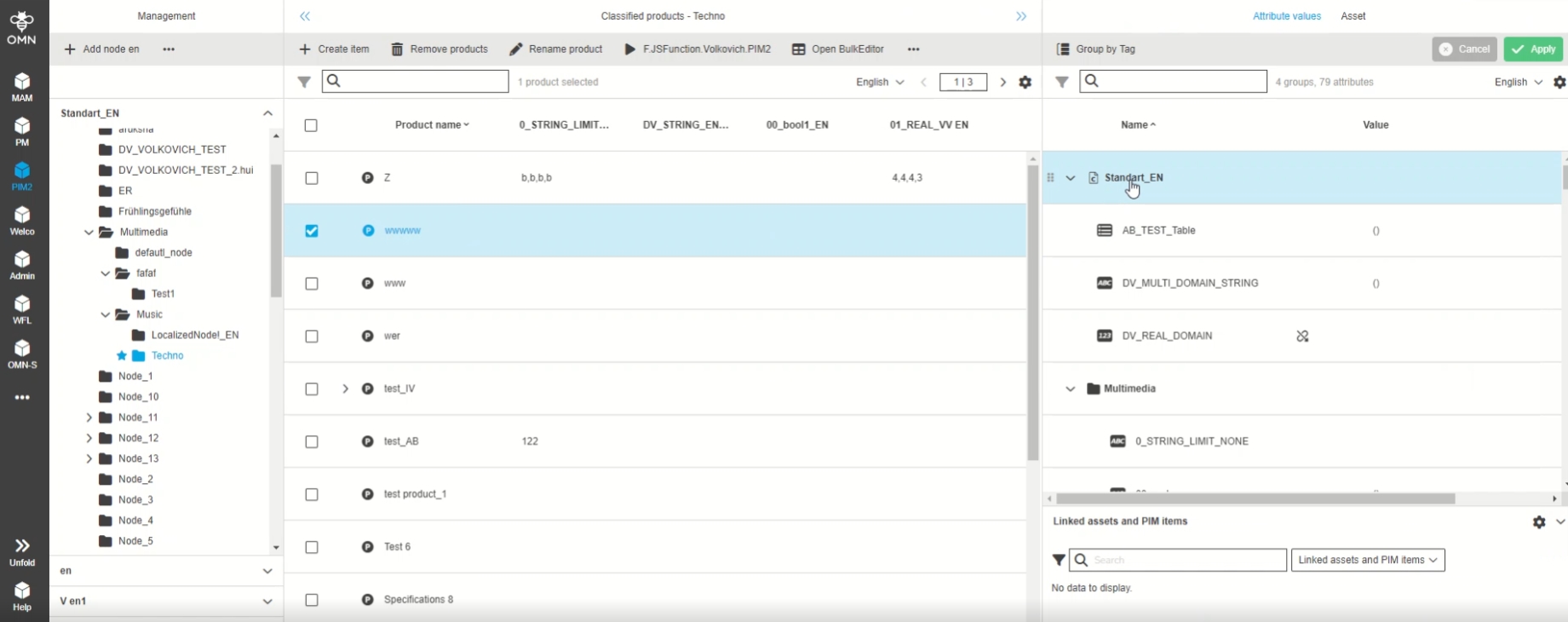The width and height of the screenshot is (1568, 622).
Task: Open product list column settings gear
Action: [1025, 82]
